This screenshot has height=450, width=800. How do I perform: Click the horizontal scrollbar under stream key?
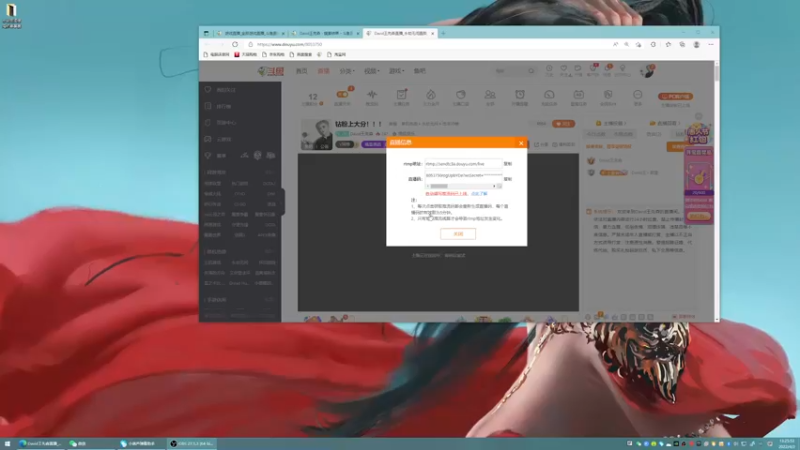click(461, 186)
